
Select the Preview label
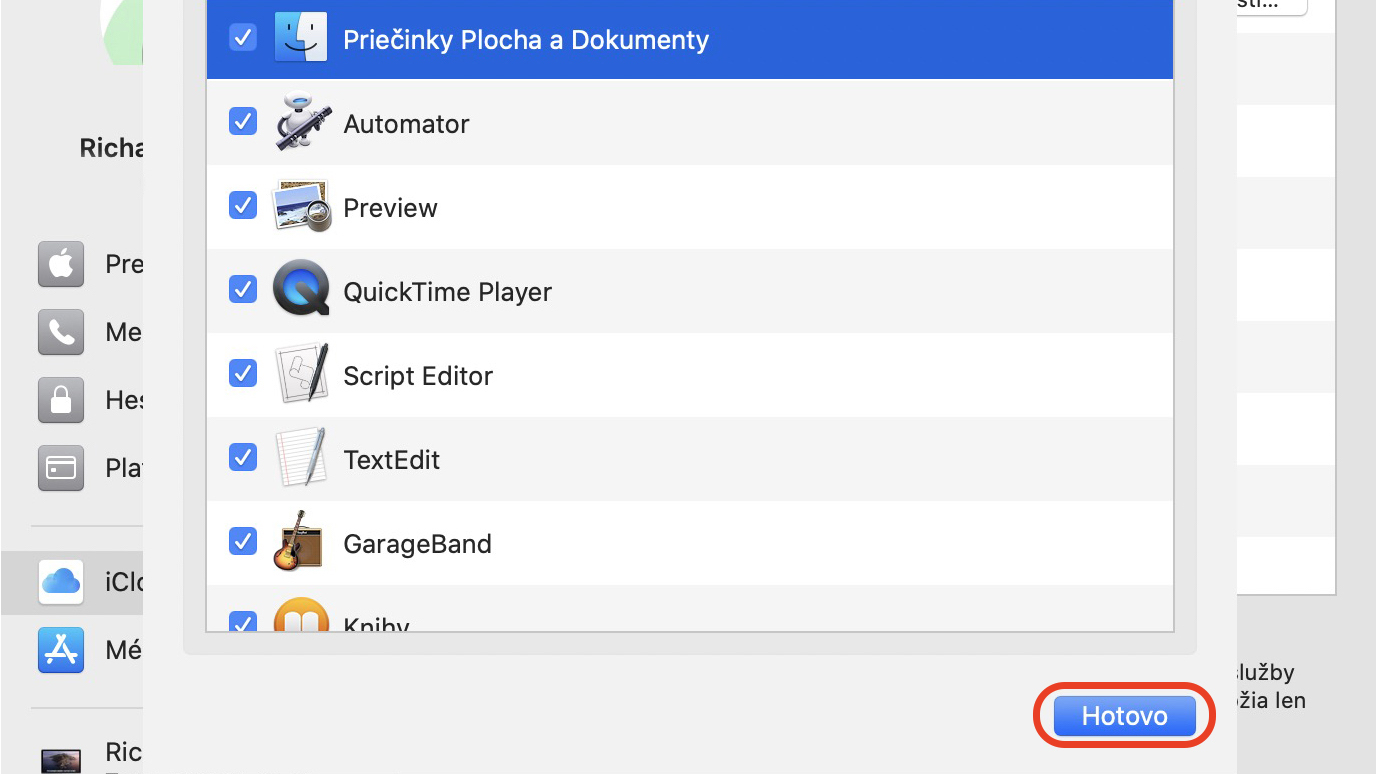tap(390, 208)
